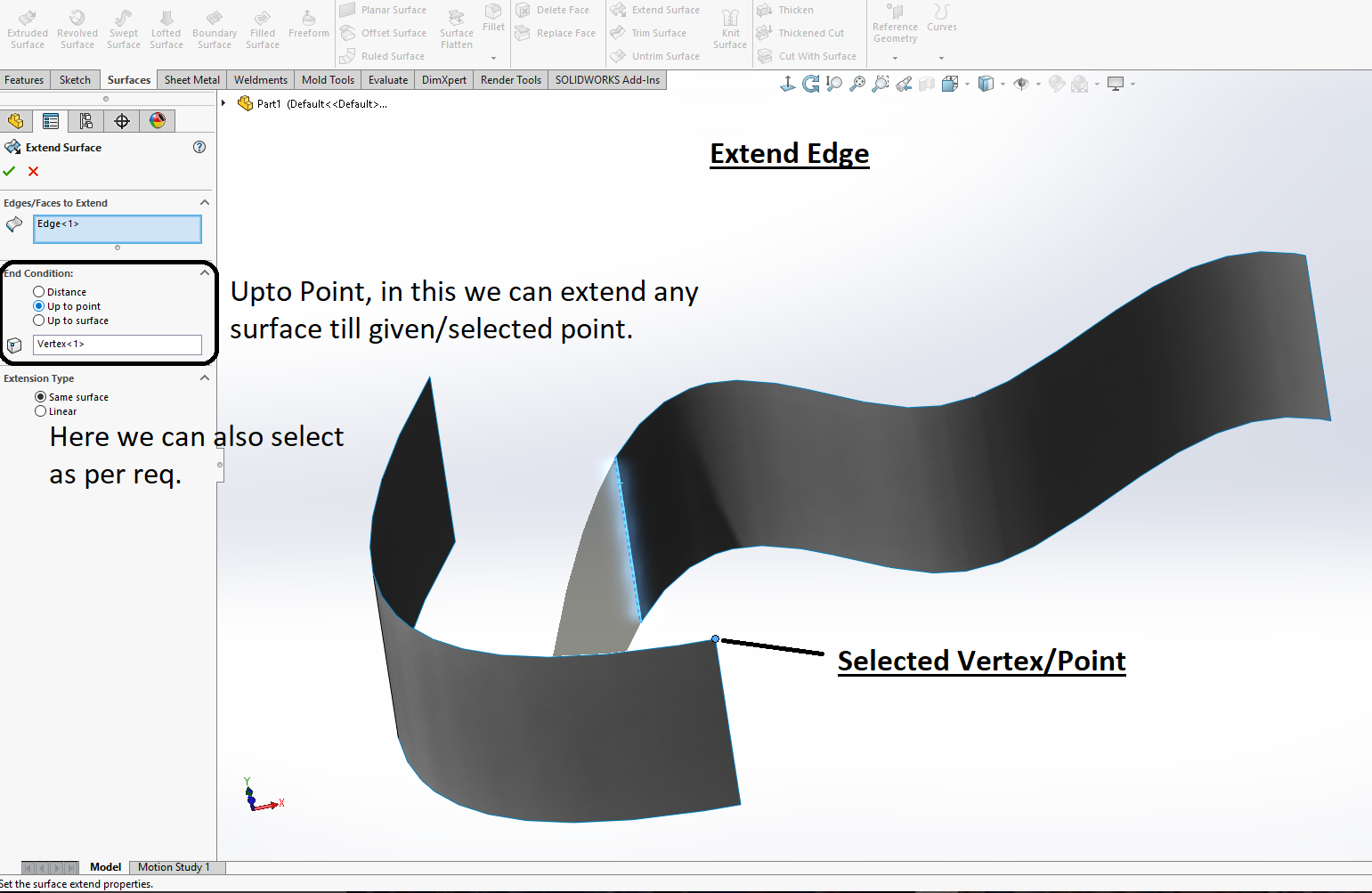Open the Hide/Show Items dropdown arrow
The width and height of the screenshot is (1372, 893).
point(1038,85)
